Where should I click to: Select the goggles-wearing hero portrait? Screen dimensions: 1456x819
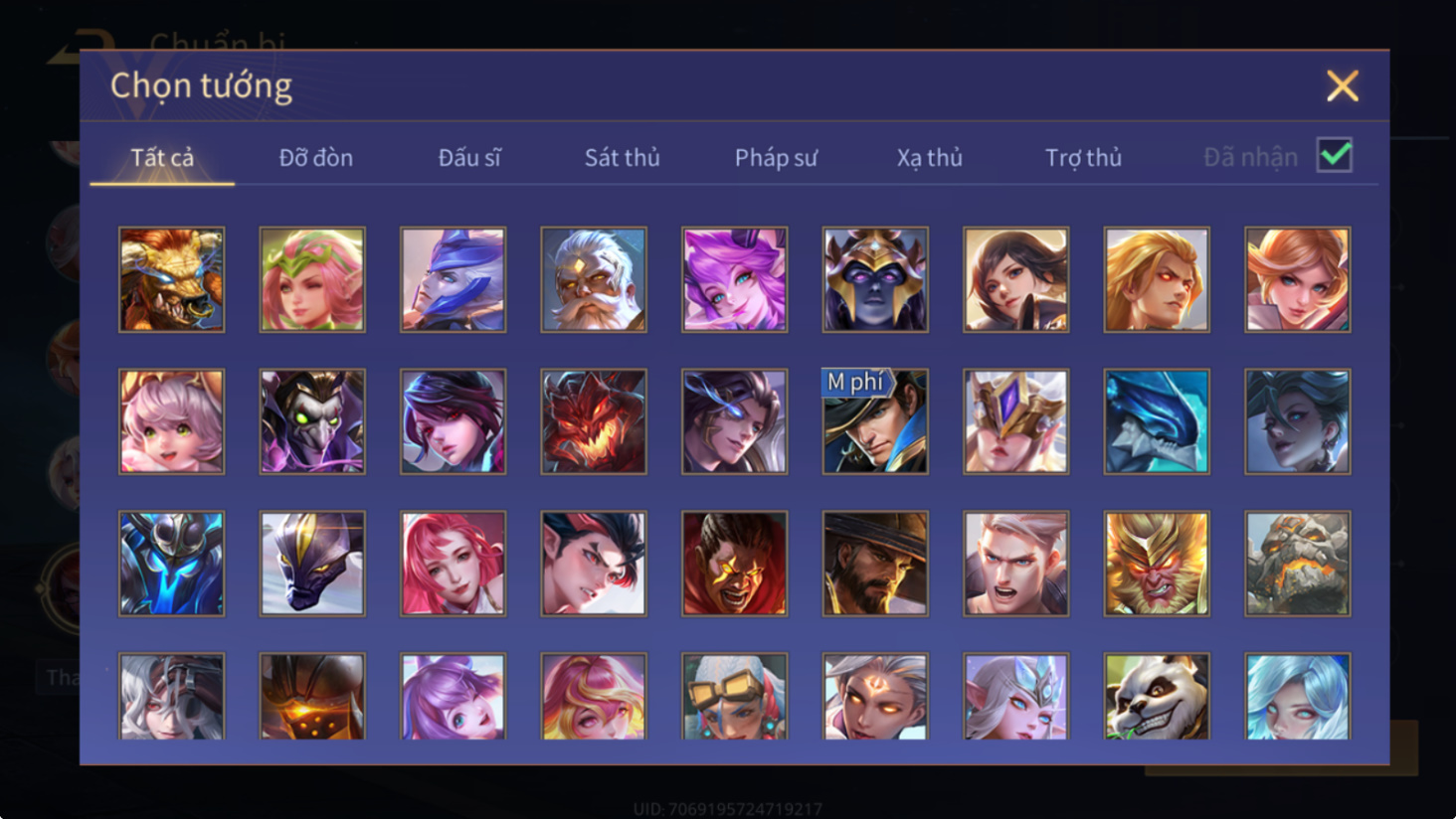pos(734,696)
